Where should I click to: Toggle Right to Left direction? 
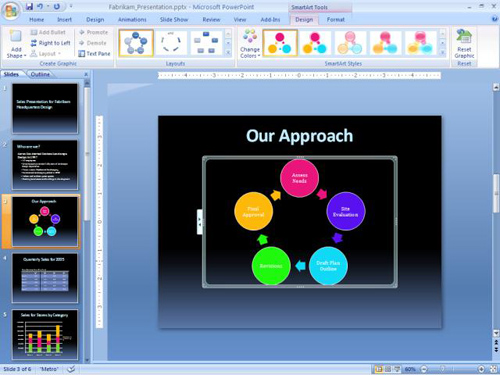click(50, 43)
